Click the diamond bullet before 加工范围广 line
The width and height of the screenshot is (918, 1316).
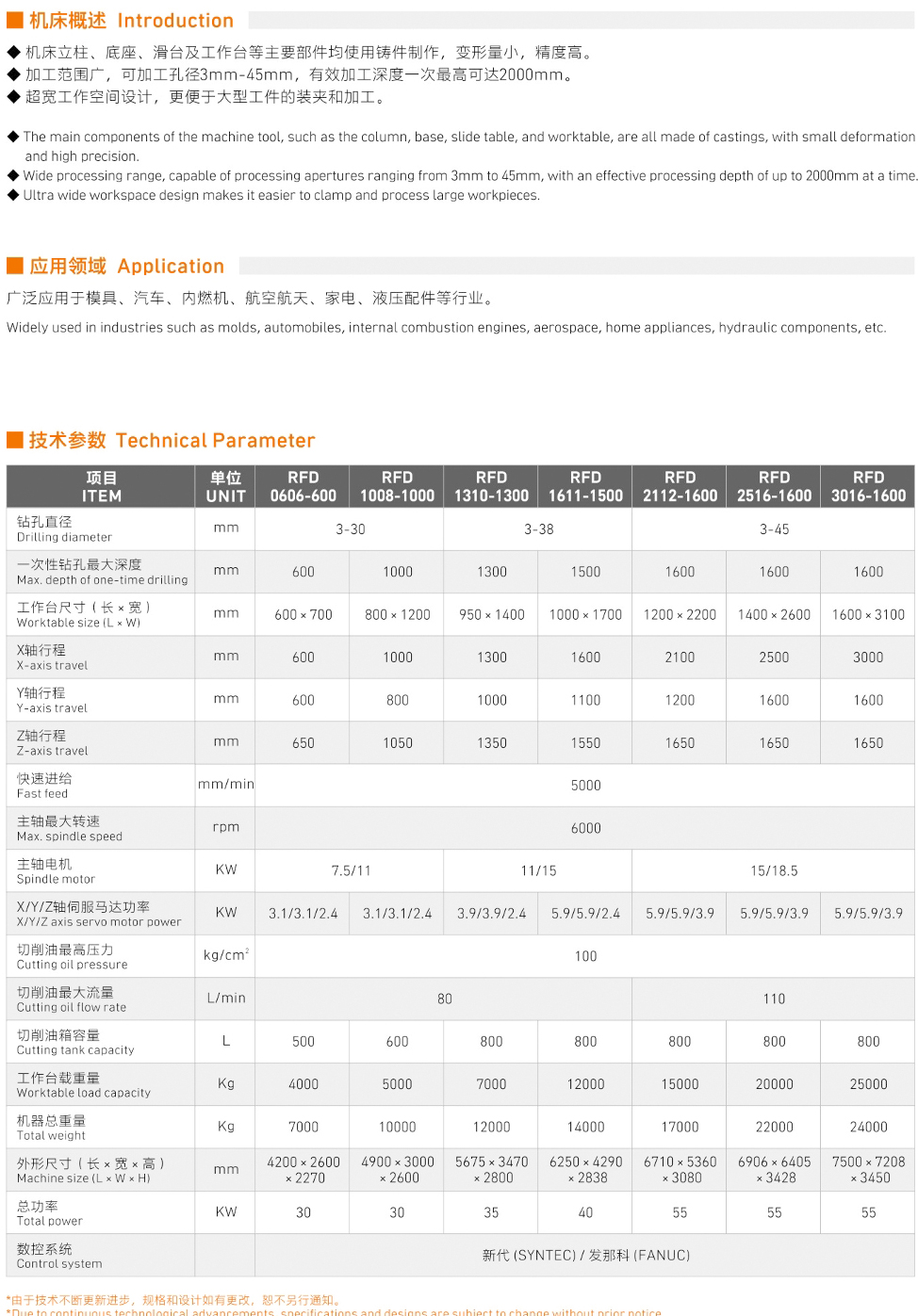click(12, 74)
